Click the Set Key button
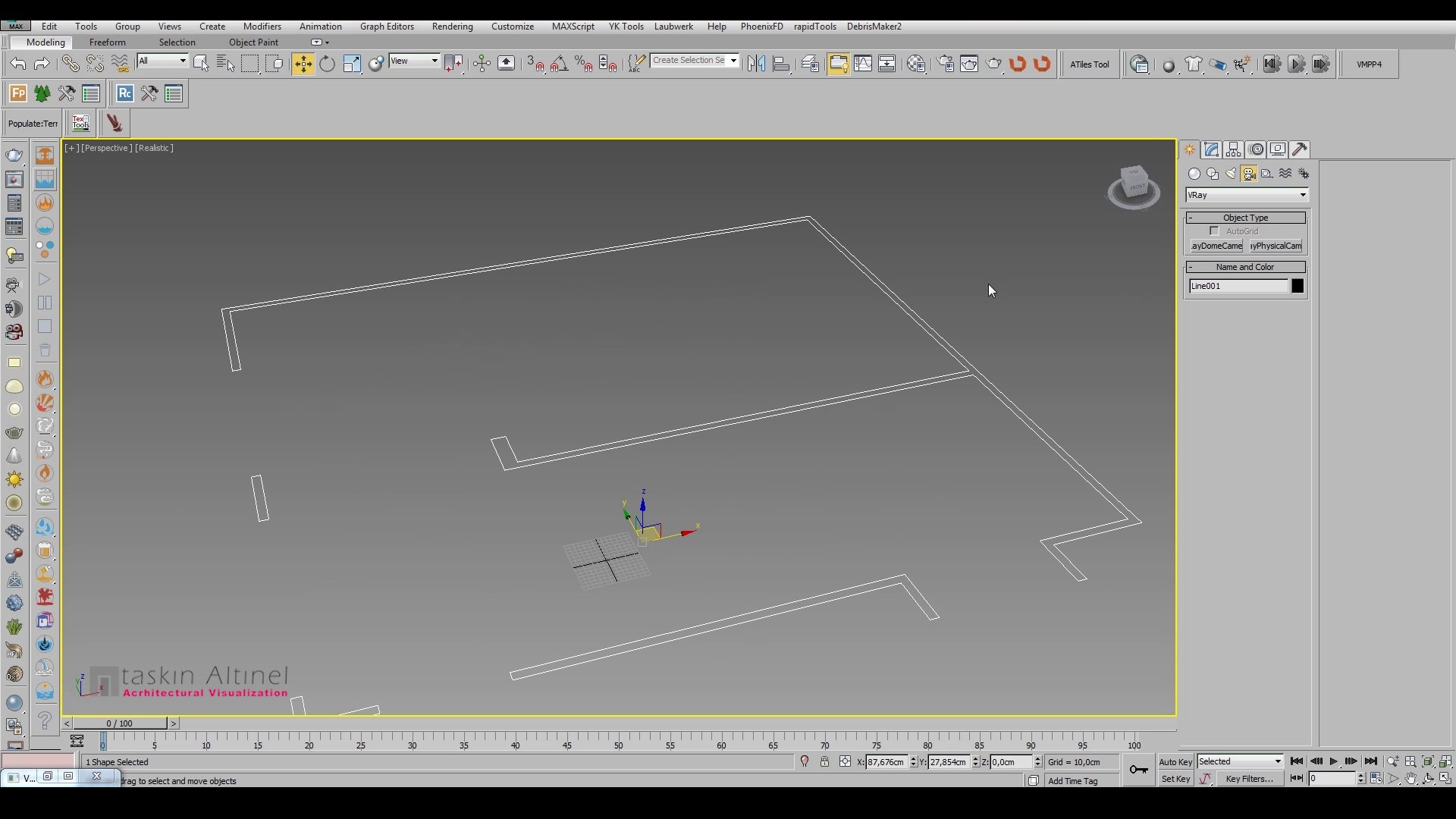 click(x=1176, y=780)
